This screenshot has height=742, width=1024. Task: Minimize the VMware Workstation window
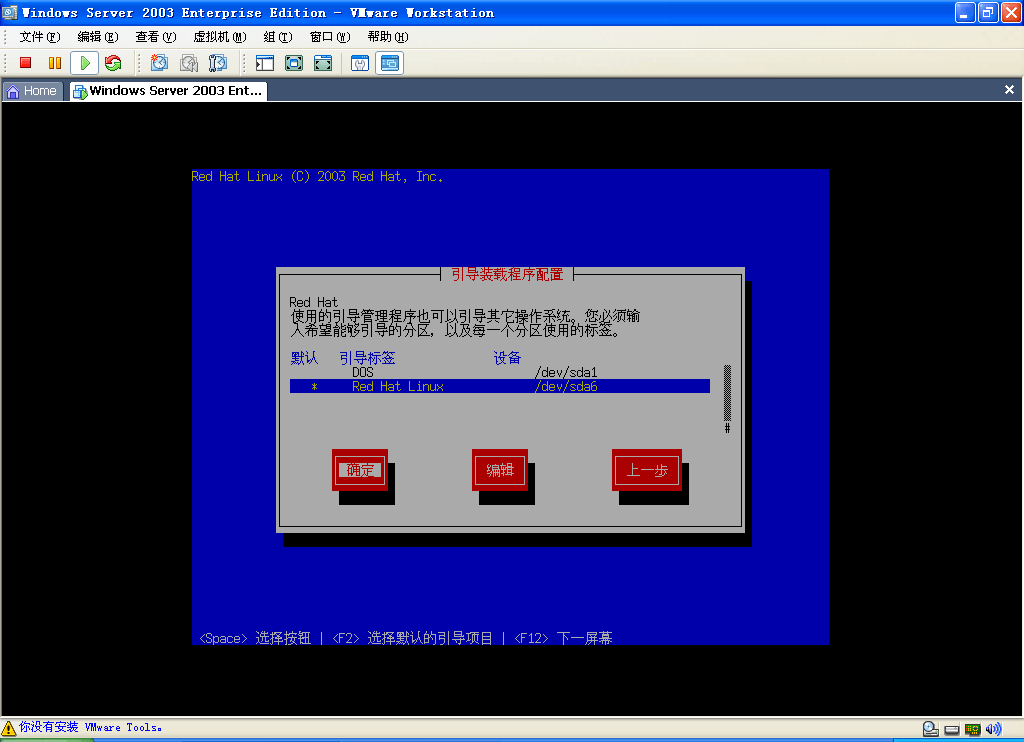click(x=965, y=12)
